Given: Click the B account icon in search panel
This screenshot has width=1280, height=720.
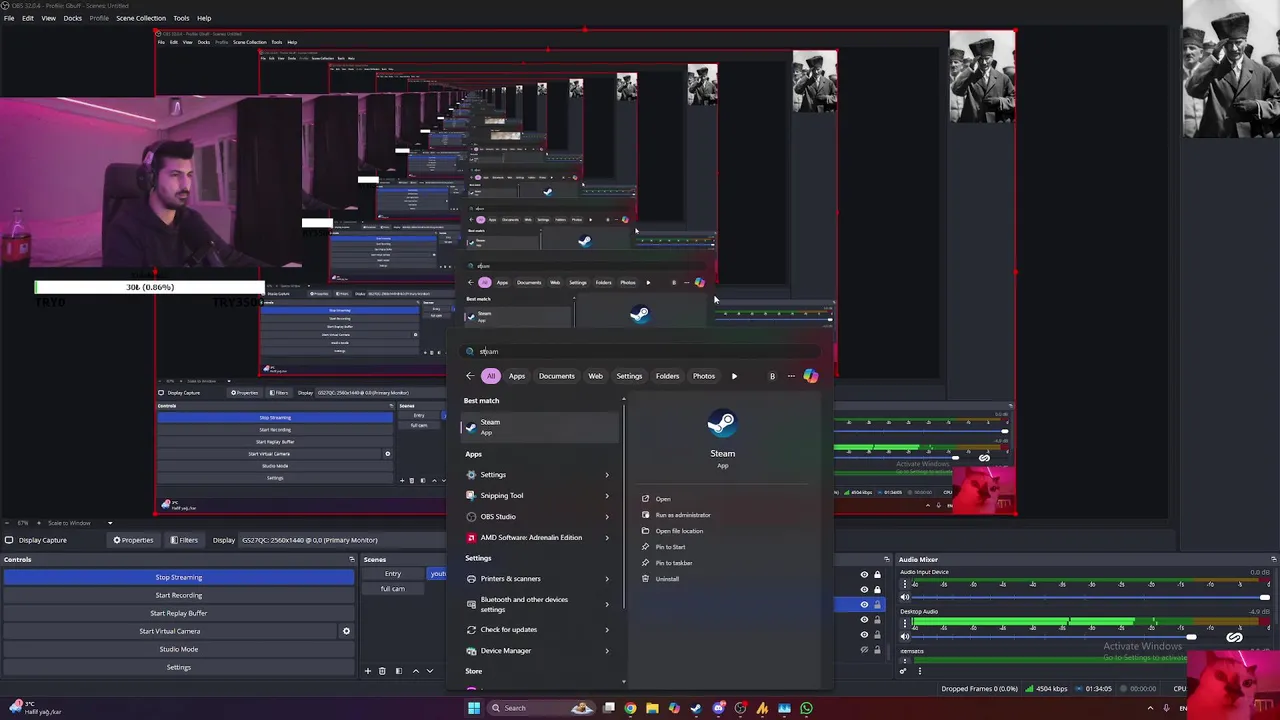Looking at the screenshot, I should click(772, 376).
